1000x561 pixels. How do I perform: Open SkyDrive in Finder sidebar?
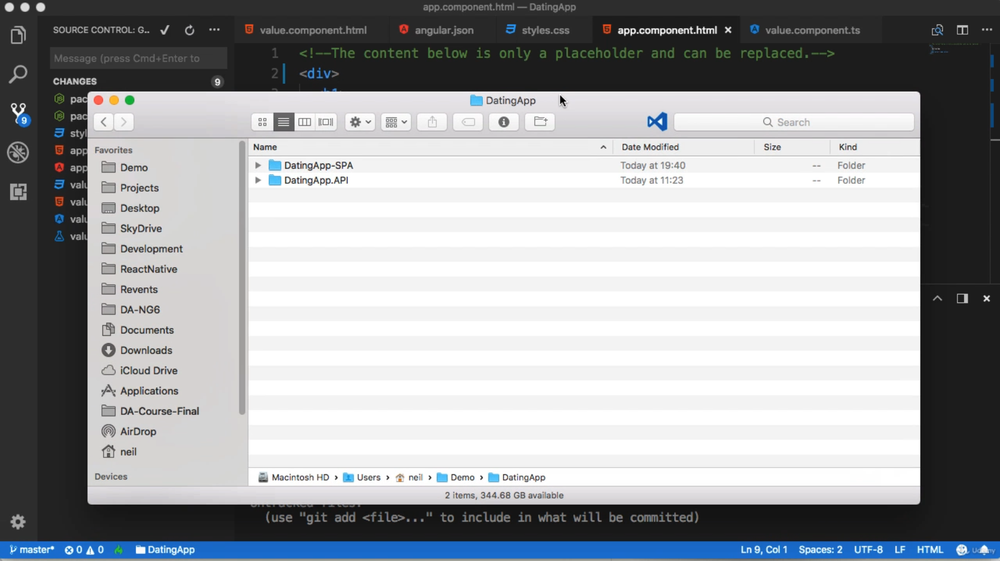pyautogui.click(x=141, y=228)
